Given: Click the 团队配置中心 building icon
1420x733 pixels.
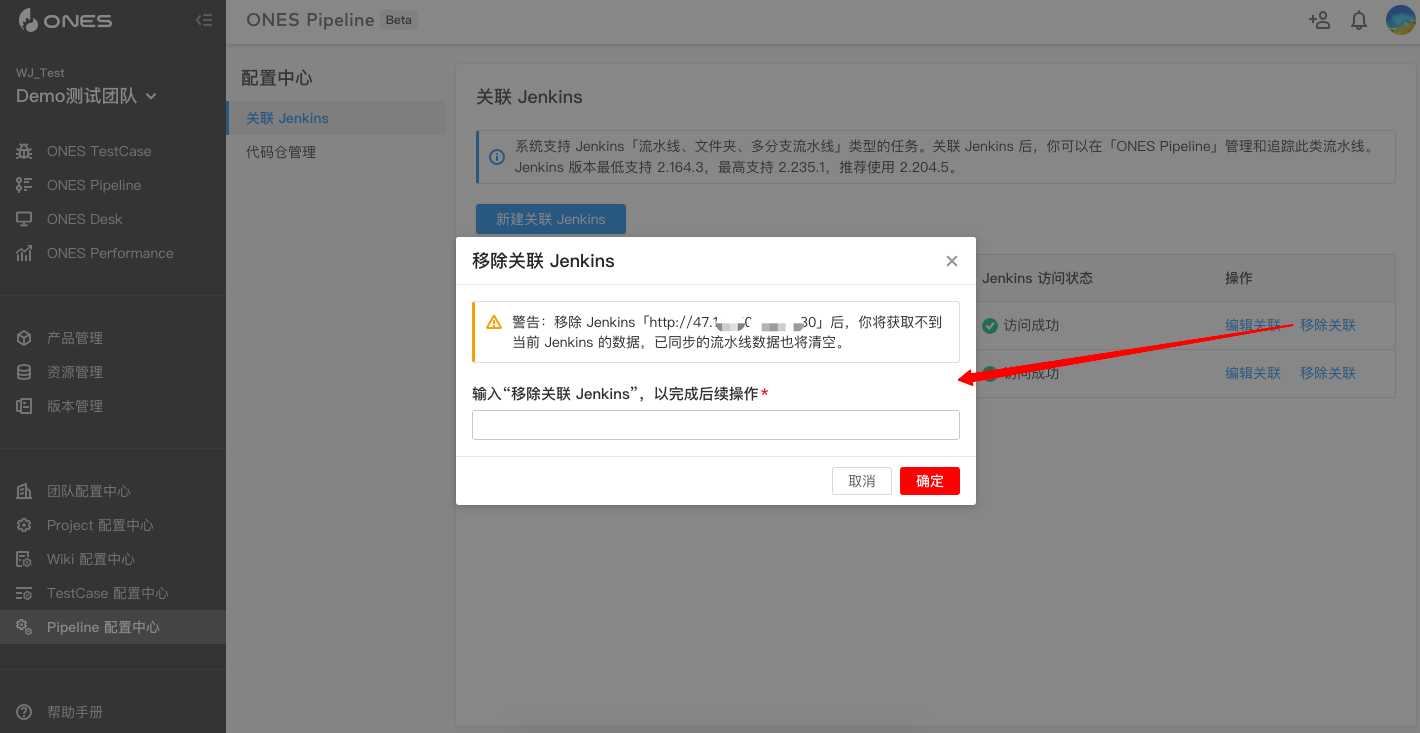Looking at the screenshot, I should click(x=24, y=491).
